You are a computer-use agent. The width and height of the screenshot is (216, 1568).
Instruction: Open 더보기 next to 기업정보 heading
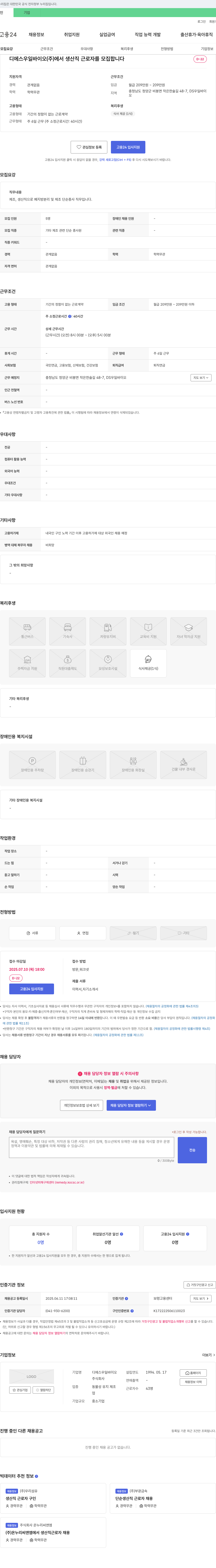tap(208, 1355)
